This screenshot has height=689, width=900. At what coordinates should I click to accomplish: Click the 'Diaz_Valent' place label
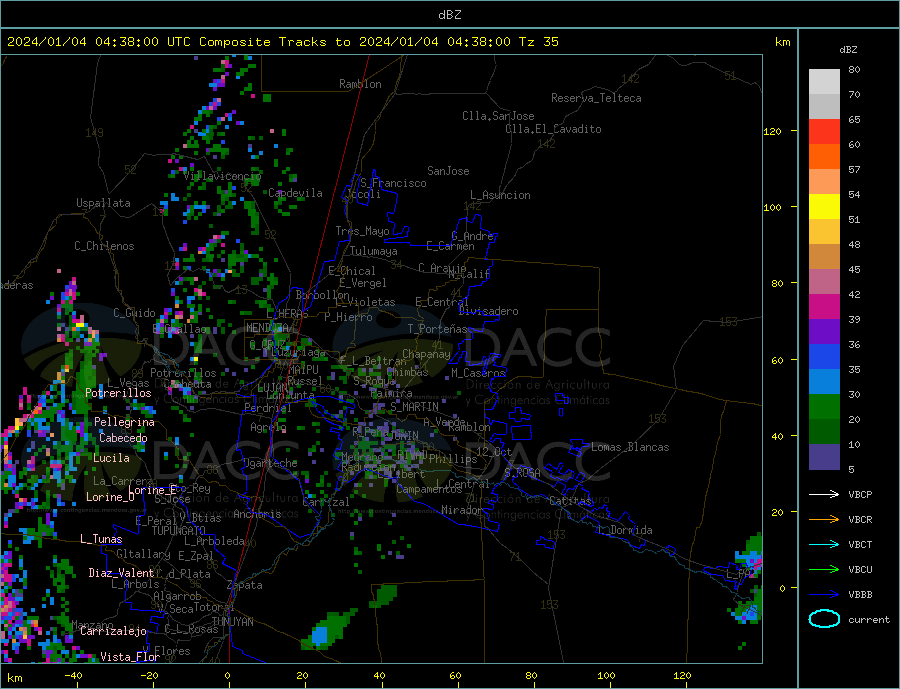122,573
